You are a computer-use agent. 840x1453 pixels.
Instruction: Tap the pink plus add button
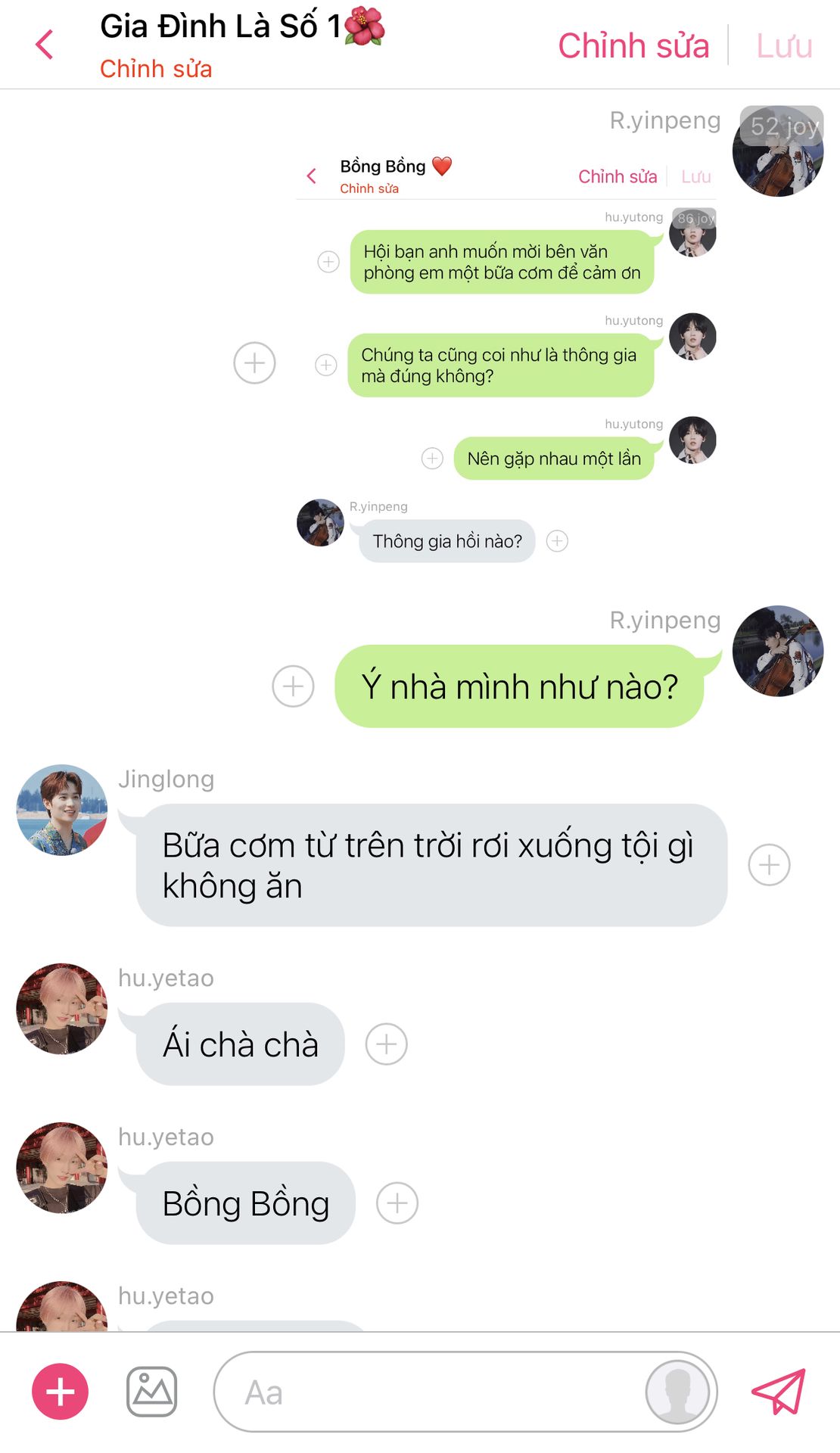click(x=60, y=1392)
